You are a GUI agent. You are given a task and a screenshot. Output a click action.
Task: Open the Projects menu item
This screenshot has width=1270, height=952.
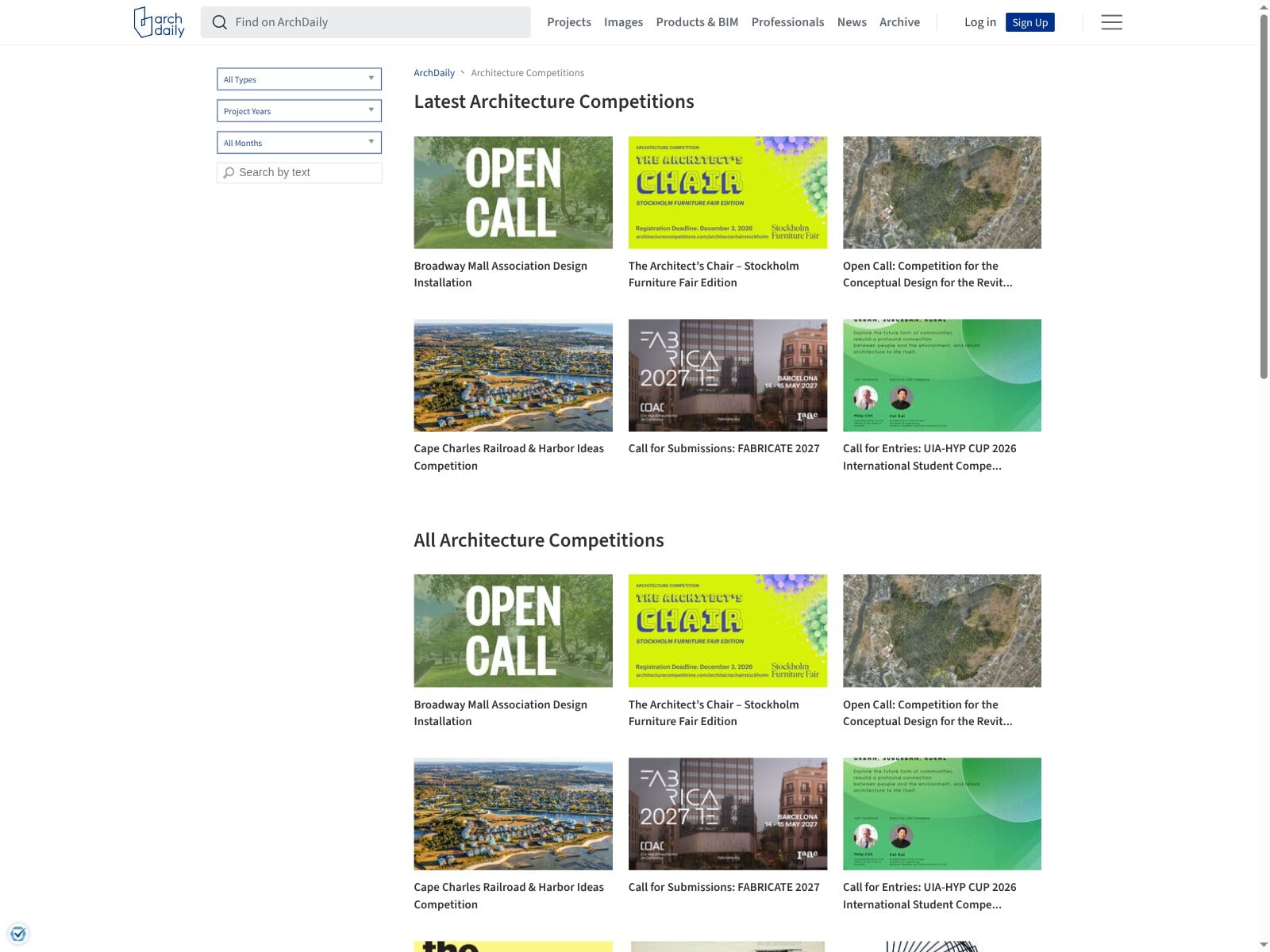[x=569, y=22]
